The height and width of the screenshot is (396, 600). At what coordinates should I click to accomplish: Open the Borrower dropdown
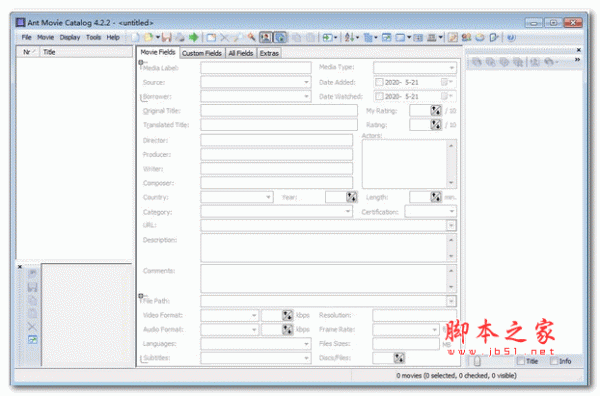(306, 96)
